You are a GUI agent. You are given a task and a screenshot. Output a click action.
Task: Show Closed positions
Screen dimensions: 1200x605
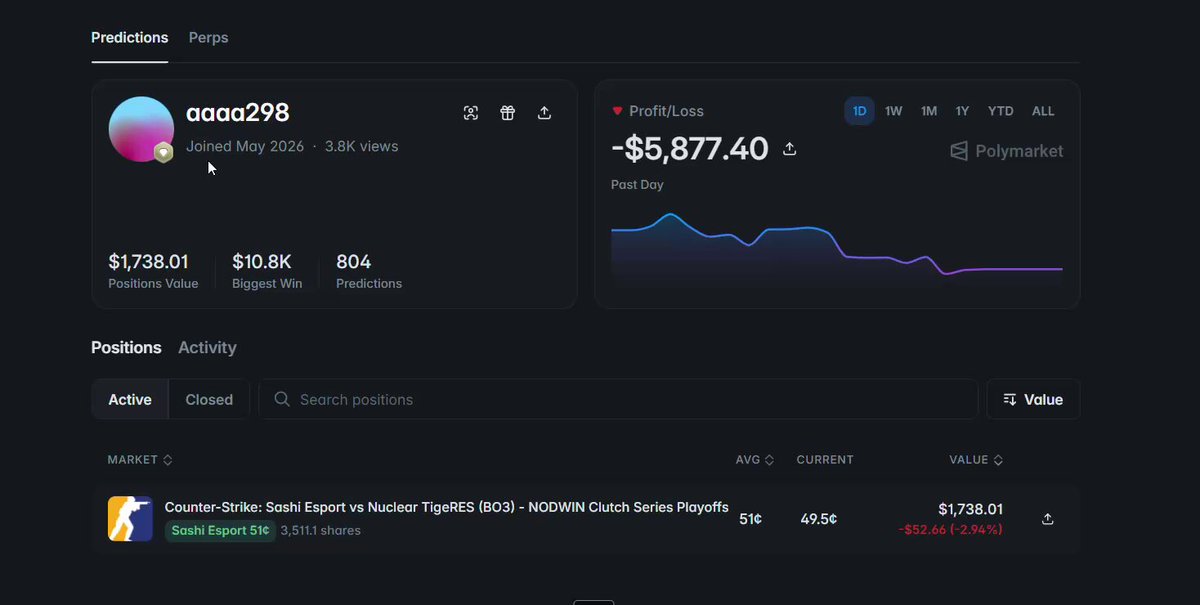click(x=209, y=399)
